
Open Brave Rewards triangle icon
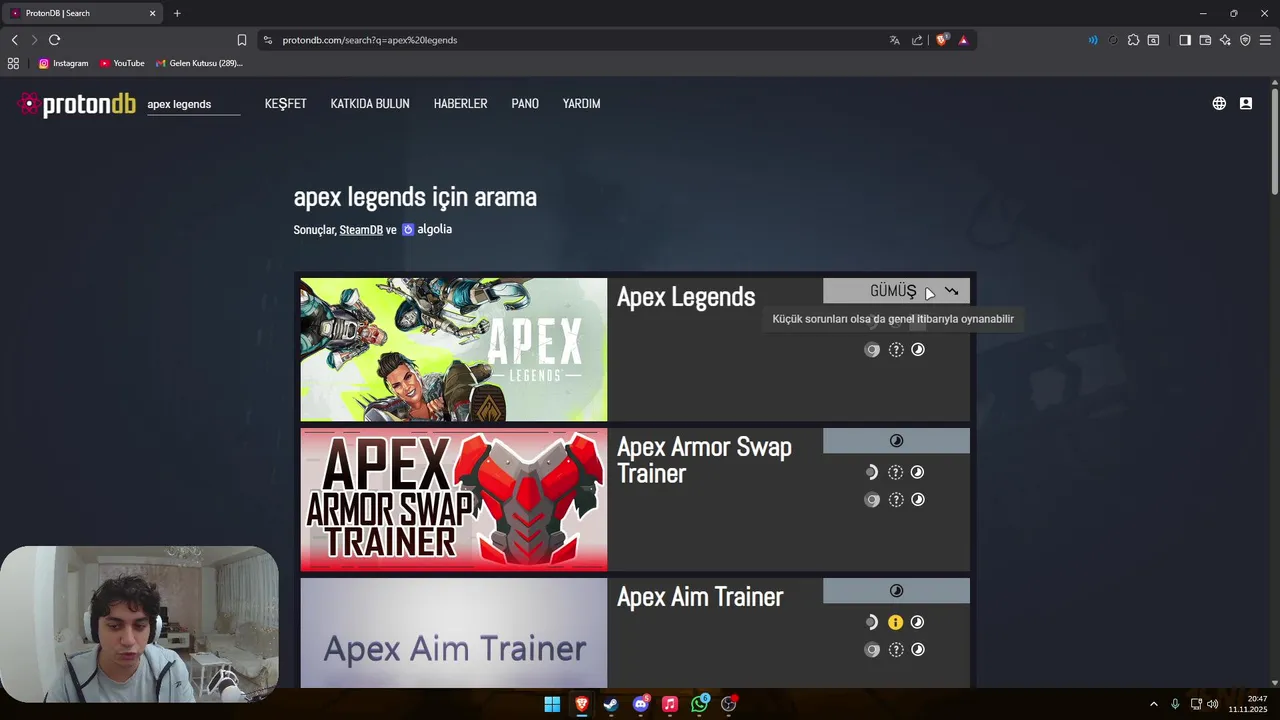click(963, 40)
